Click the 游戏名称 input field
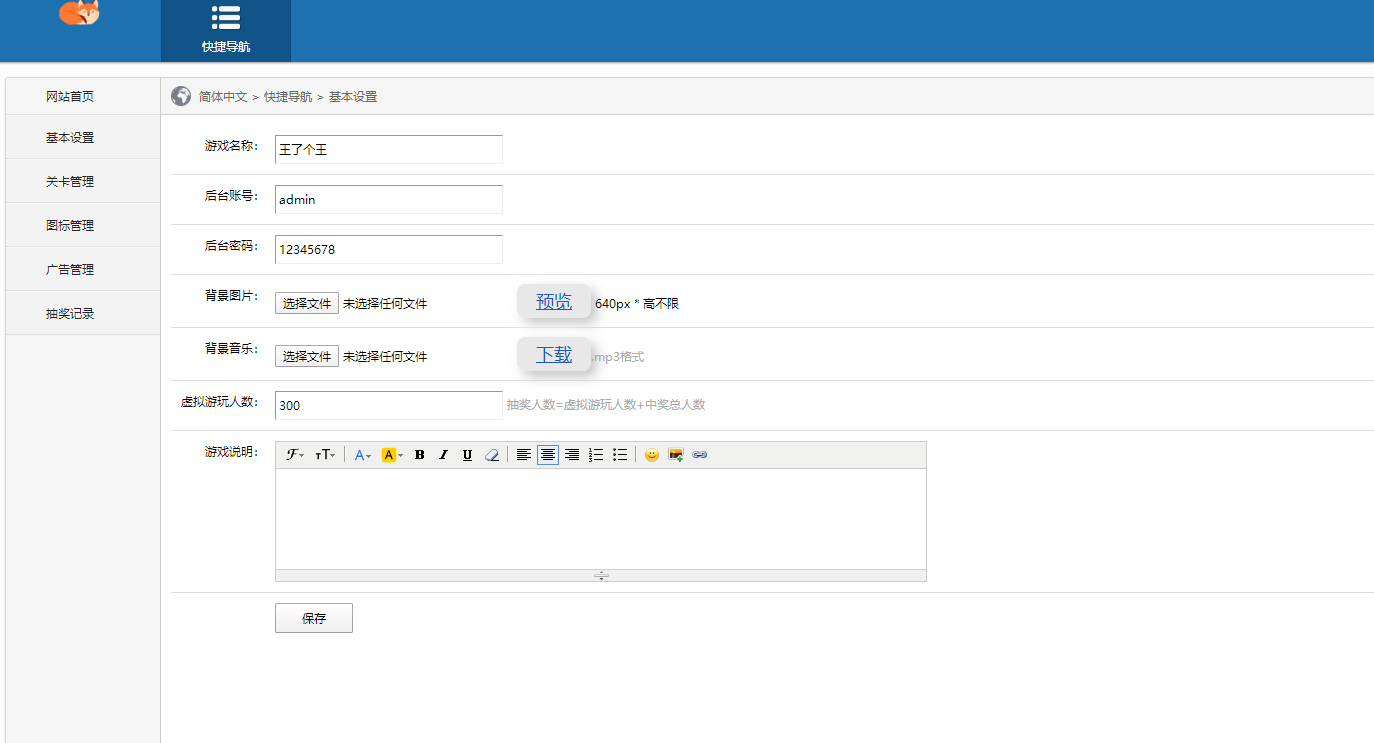Viewport: 1374px width, 743px height. click(389, 149)
